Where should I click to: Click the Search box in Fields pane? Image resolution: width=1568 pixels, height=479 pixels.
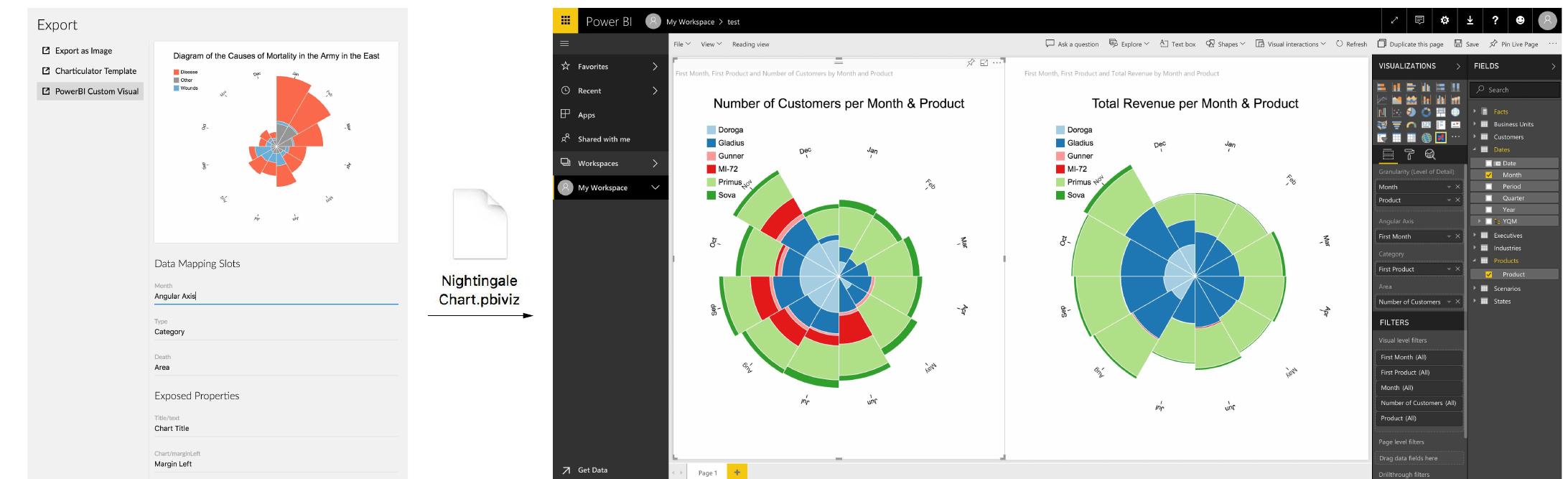[1516, 90]
